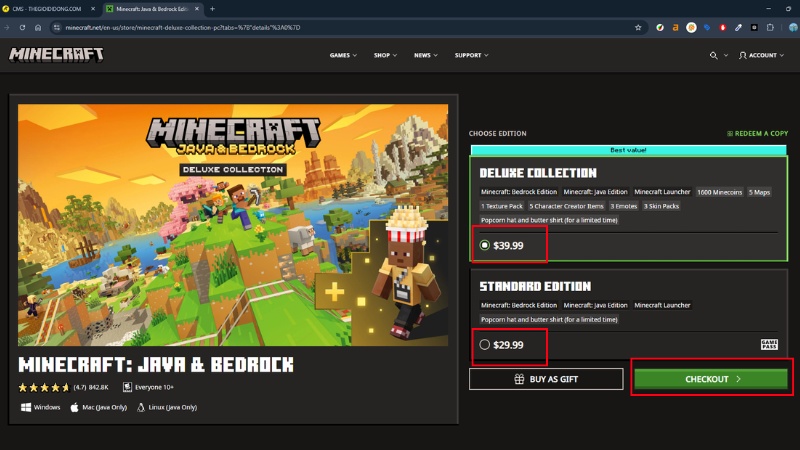Expand the Games menu
Viewport: 800px width, 450px height.
[x=344, y=55]
